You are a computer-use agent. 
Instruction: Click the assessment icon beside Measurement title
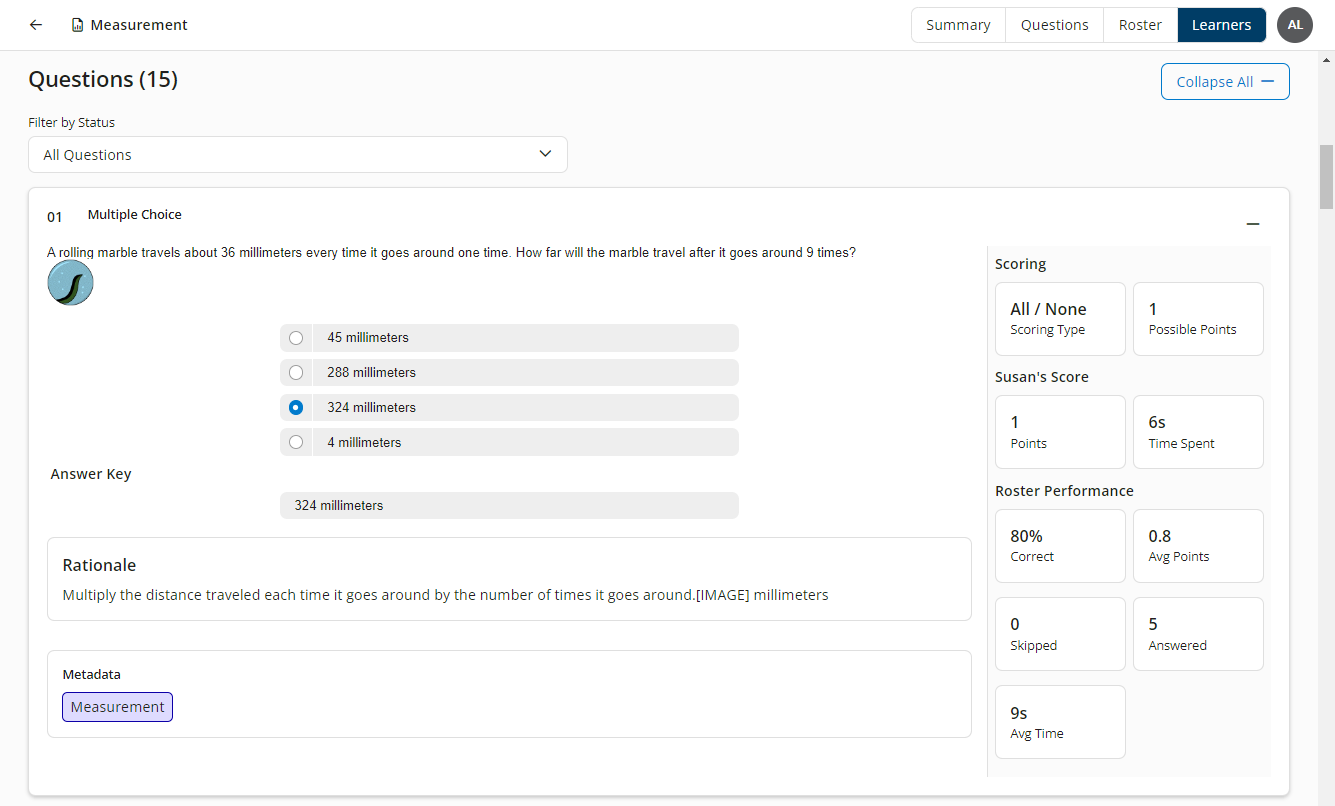tap(78, 24)
